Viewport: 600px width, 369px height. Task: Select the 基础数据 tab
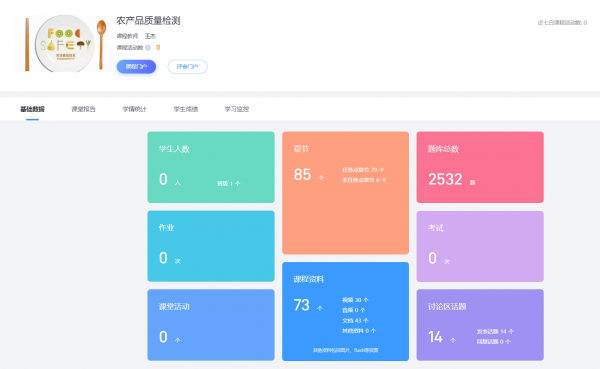coord(33,109)
